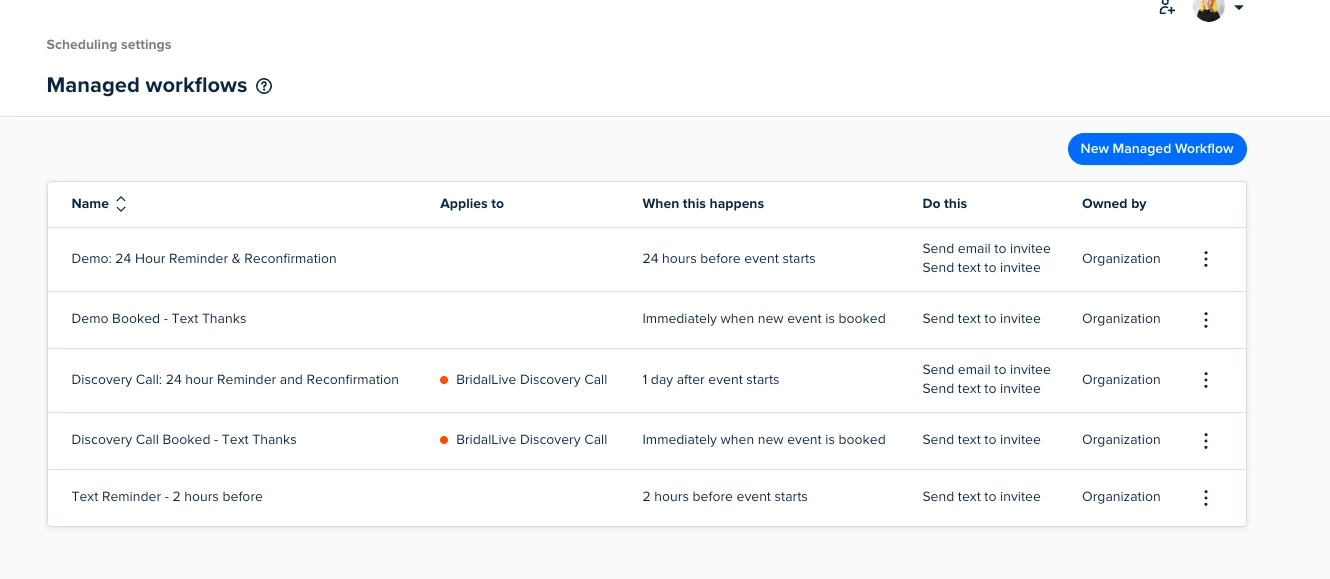Screen dimensions: 1330x579
Task: Go to Scheduling settings breadcrumb
Action: 109,45
